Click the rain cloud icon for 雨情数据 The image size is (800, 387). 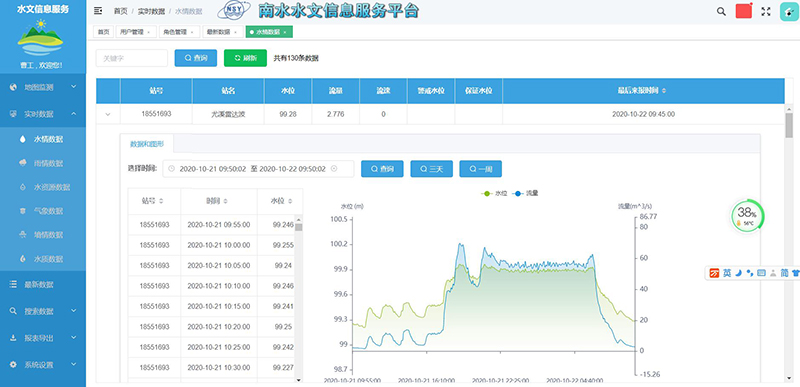[x=22, y=163]
